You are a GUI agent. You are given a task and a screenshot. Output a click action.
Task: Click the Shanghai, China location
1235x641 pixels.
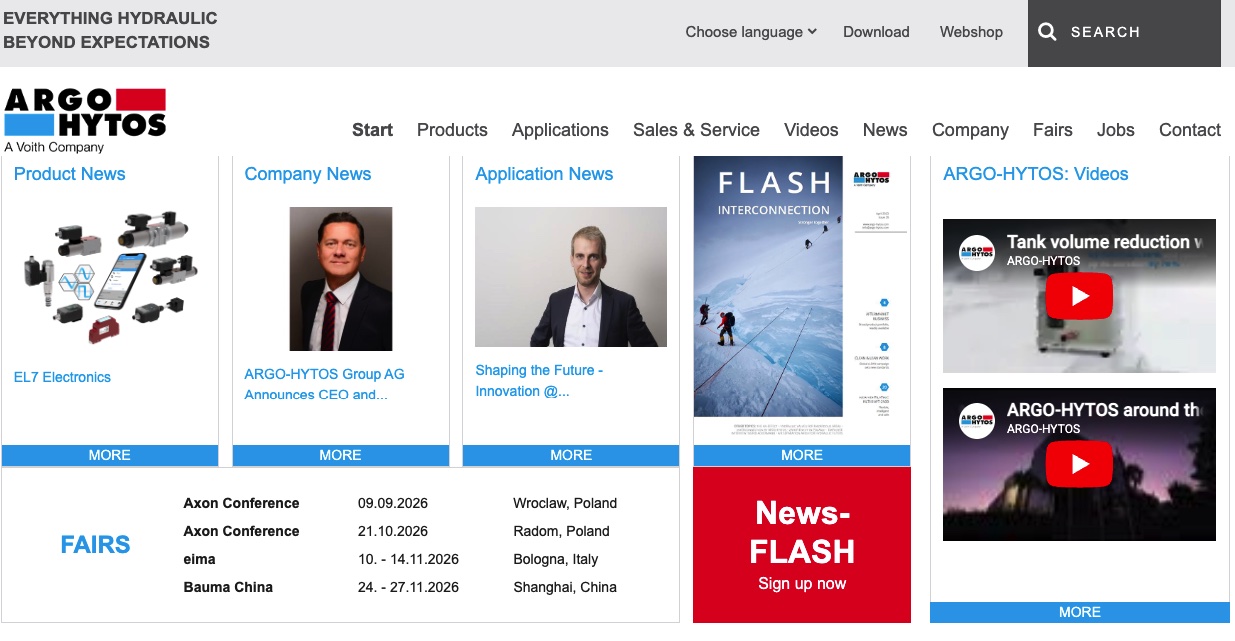point(565,587)
